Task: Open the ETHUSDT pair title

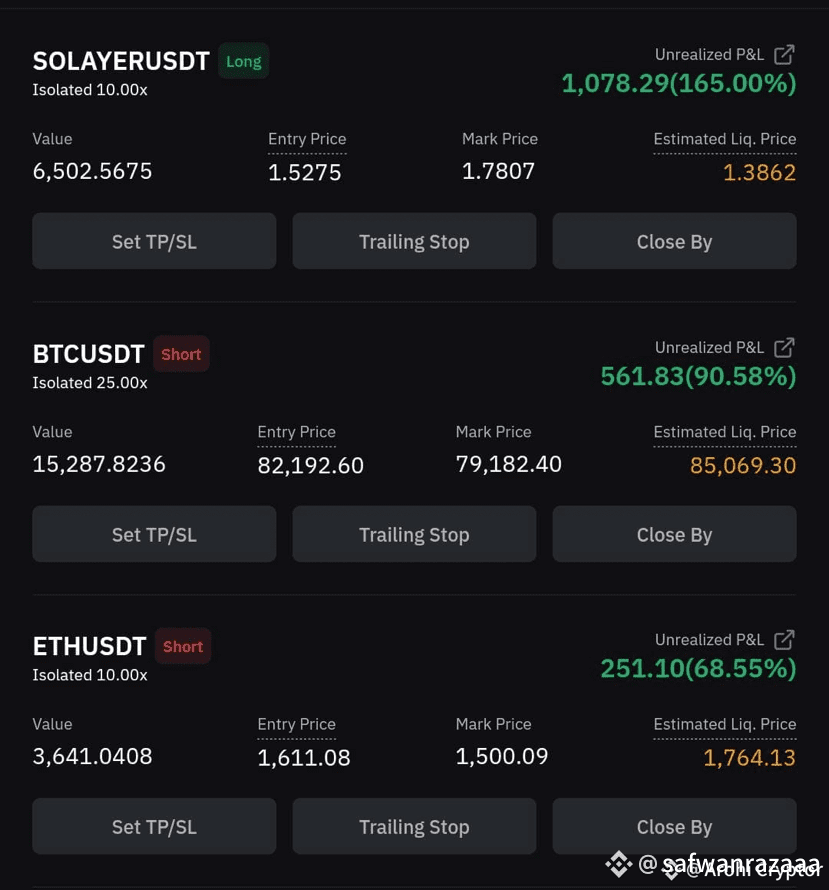Action: [89, 646]
